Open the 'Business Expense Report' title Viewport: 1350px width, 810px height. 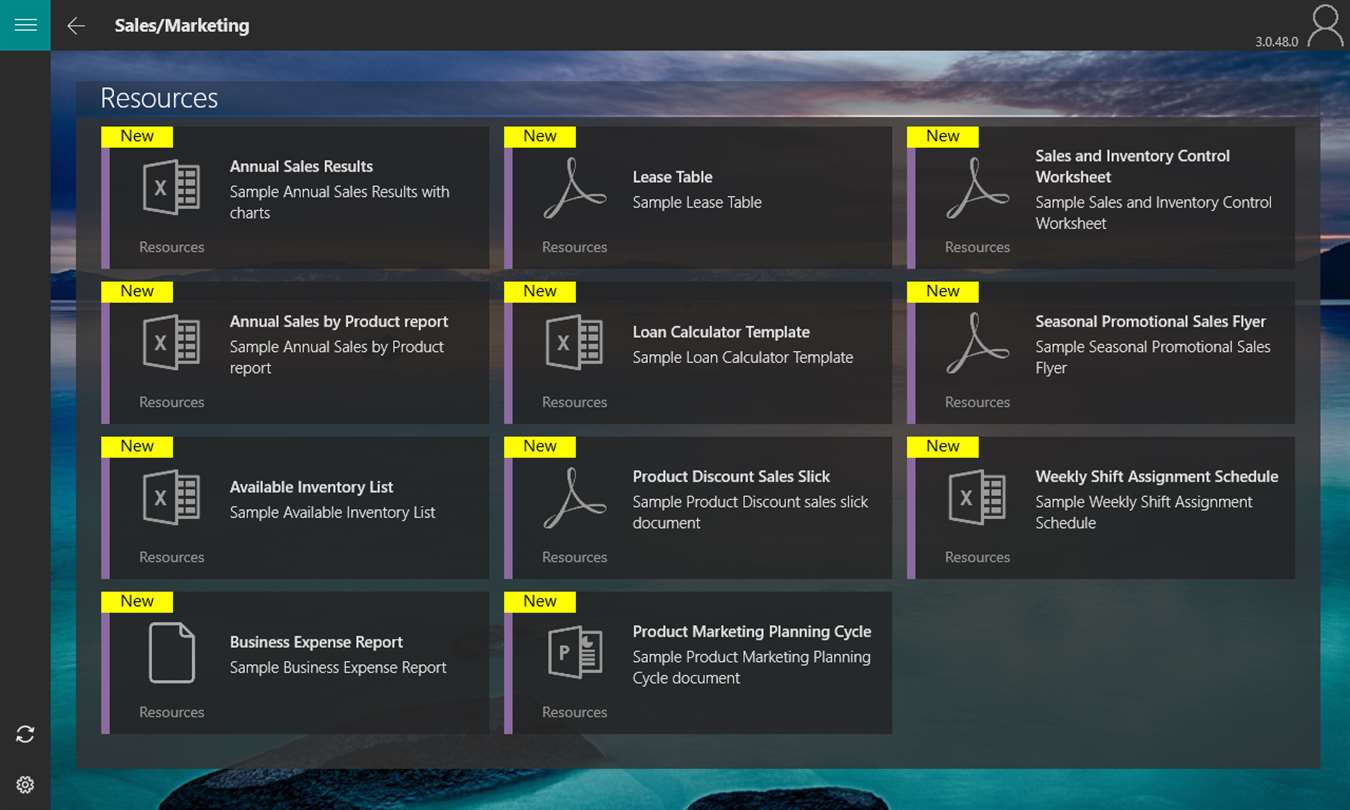click(x=316, y=642)
